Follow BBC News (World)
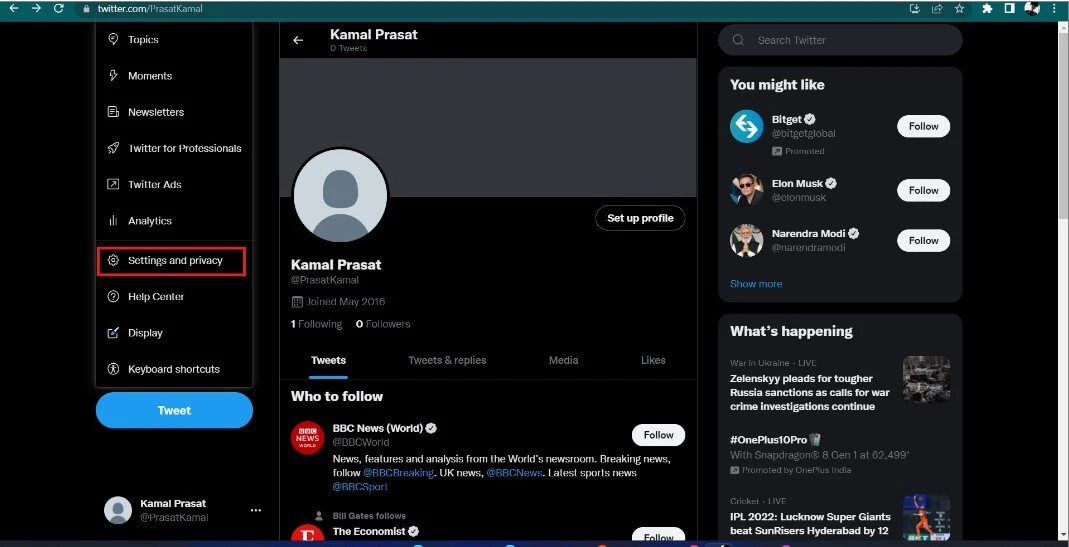 659,434
